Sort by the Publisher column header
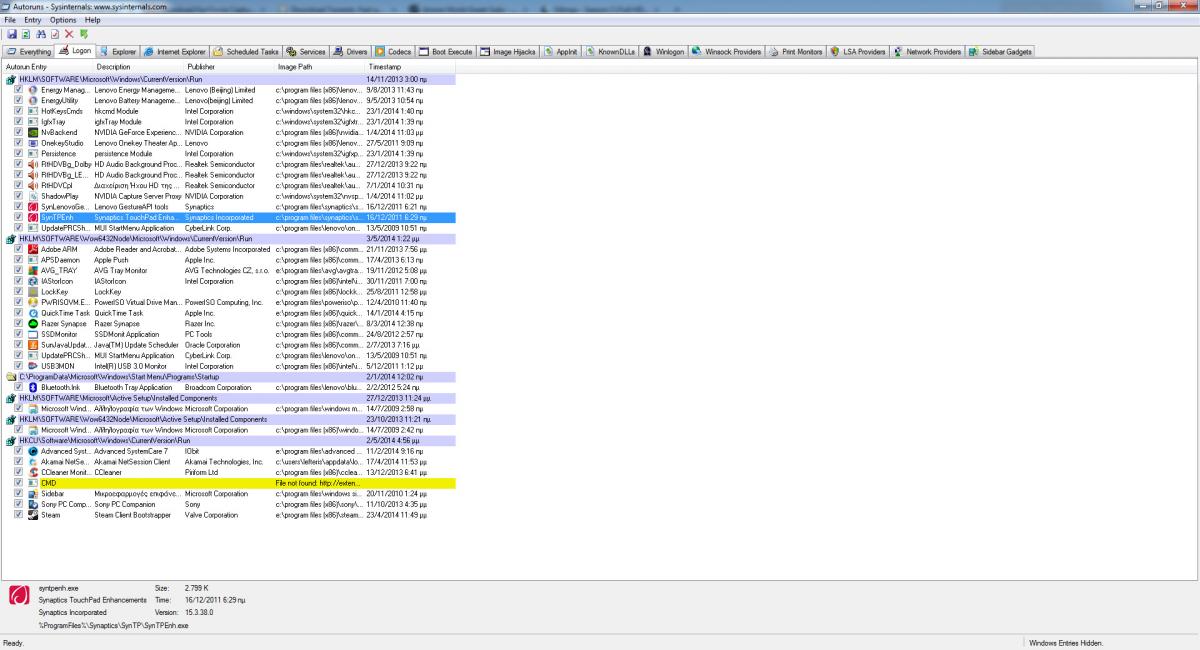 pyautogui.click(x=229, y=66)
